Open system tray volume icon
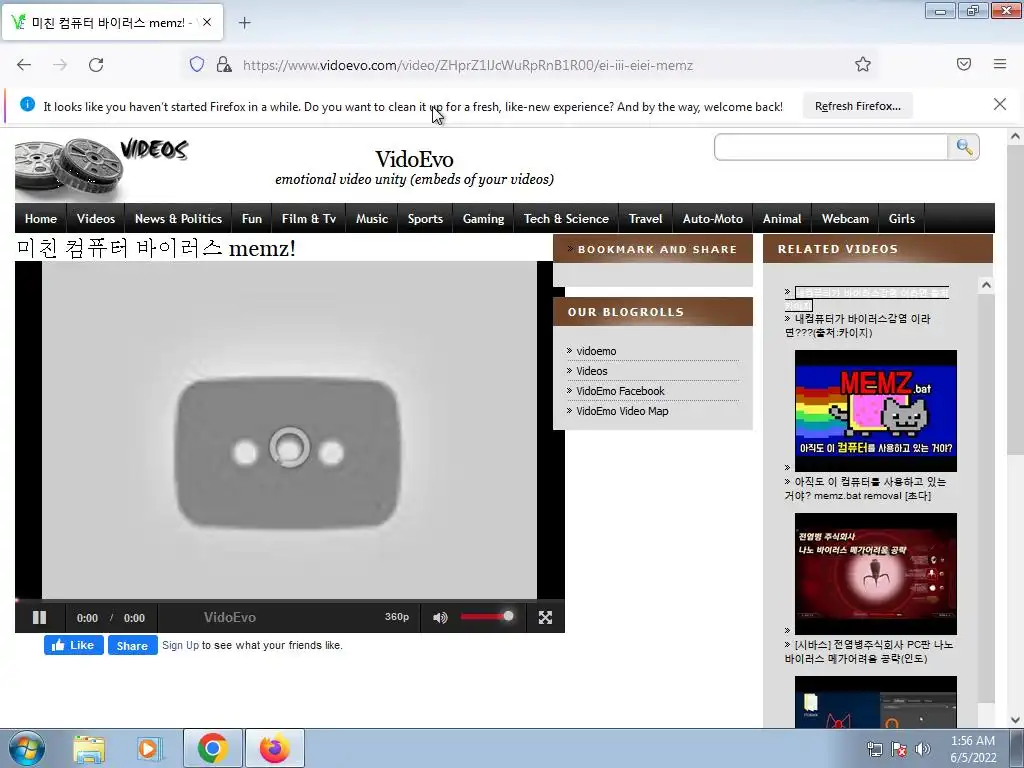1024x768 pixels. tap(923, 749)
